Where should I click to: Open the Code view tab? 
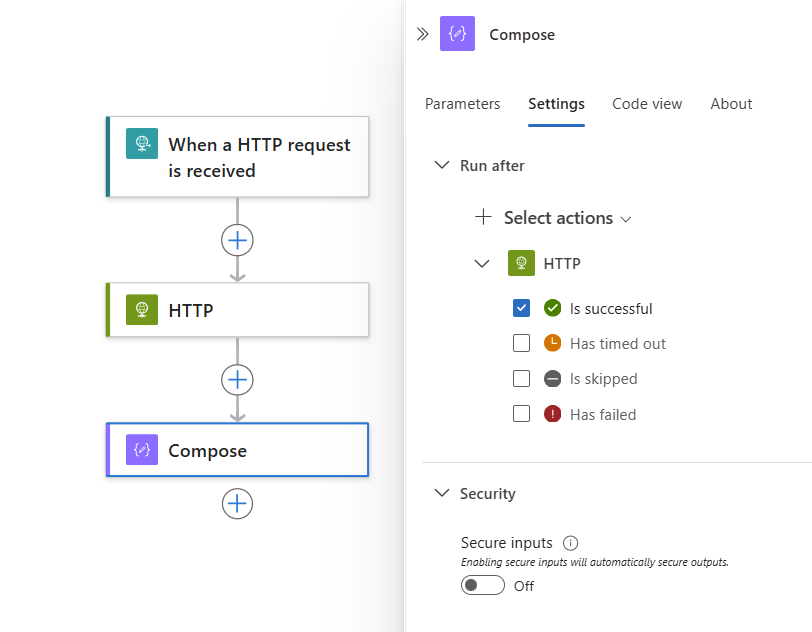click(x=647, y=104)
